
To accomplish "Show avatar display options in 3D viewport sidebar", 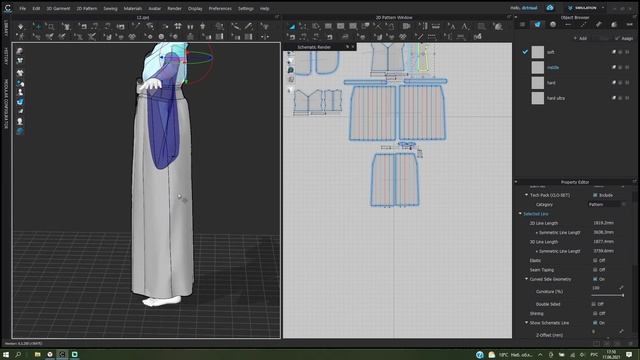I will pyautogui.click(x=20, y=93).
